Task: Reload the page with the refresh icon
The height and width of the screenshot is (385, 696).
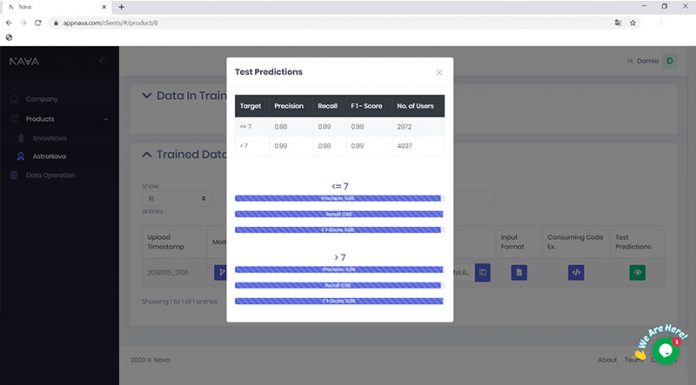Action: [38, 23]
